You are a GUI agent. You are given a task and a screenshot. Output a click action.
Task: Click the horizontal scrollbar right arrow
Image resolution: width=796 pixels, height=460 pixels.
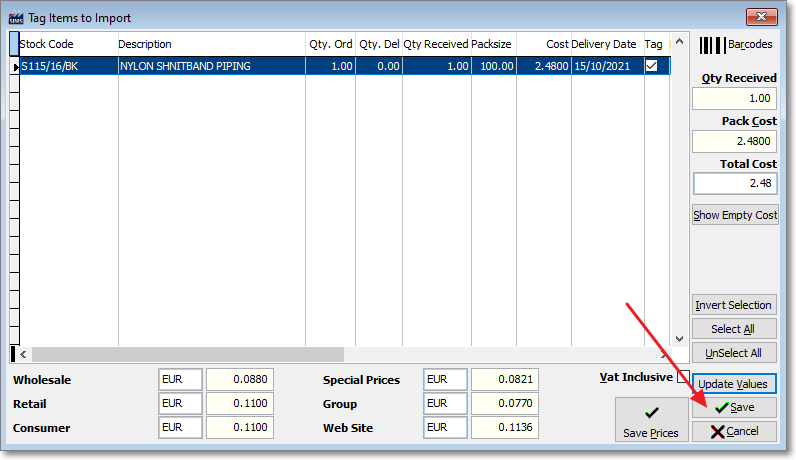666,354
